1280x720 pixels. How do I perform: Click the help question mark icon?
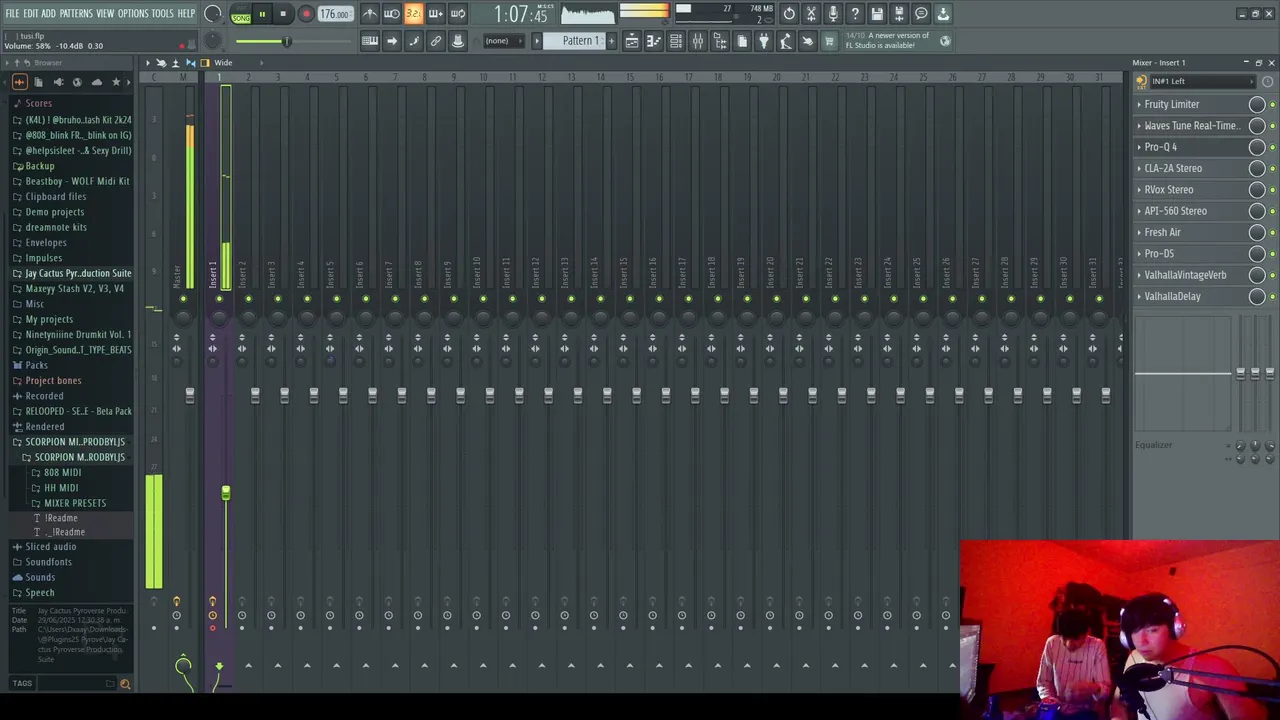[x=855, y=14]
